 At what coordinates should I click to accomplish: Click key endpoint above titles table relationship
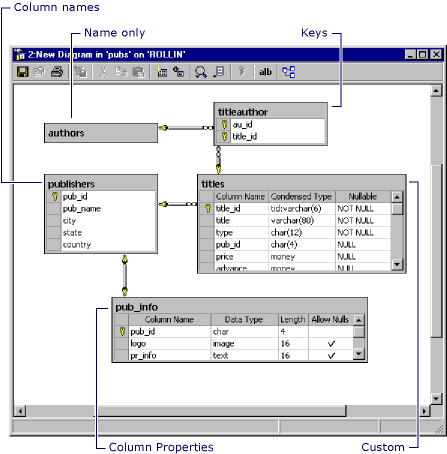[218, 169]
